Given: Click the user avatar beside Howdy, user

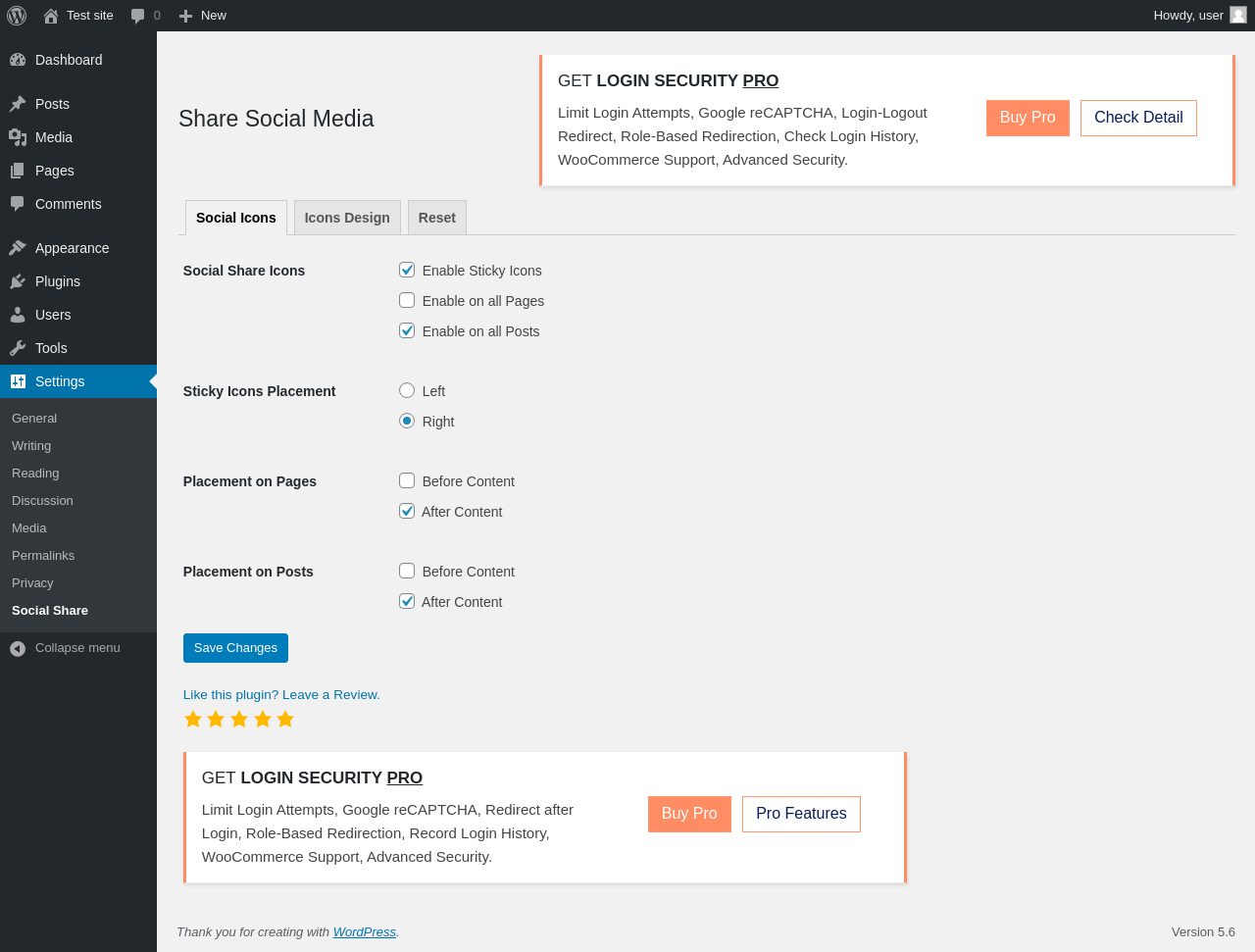Looking at the screenshot, I should [x=1238, y=15].
